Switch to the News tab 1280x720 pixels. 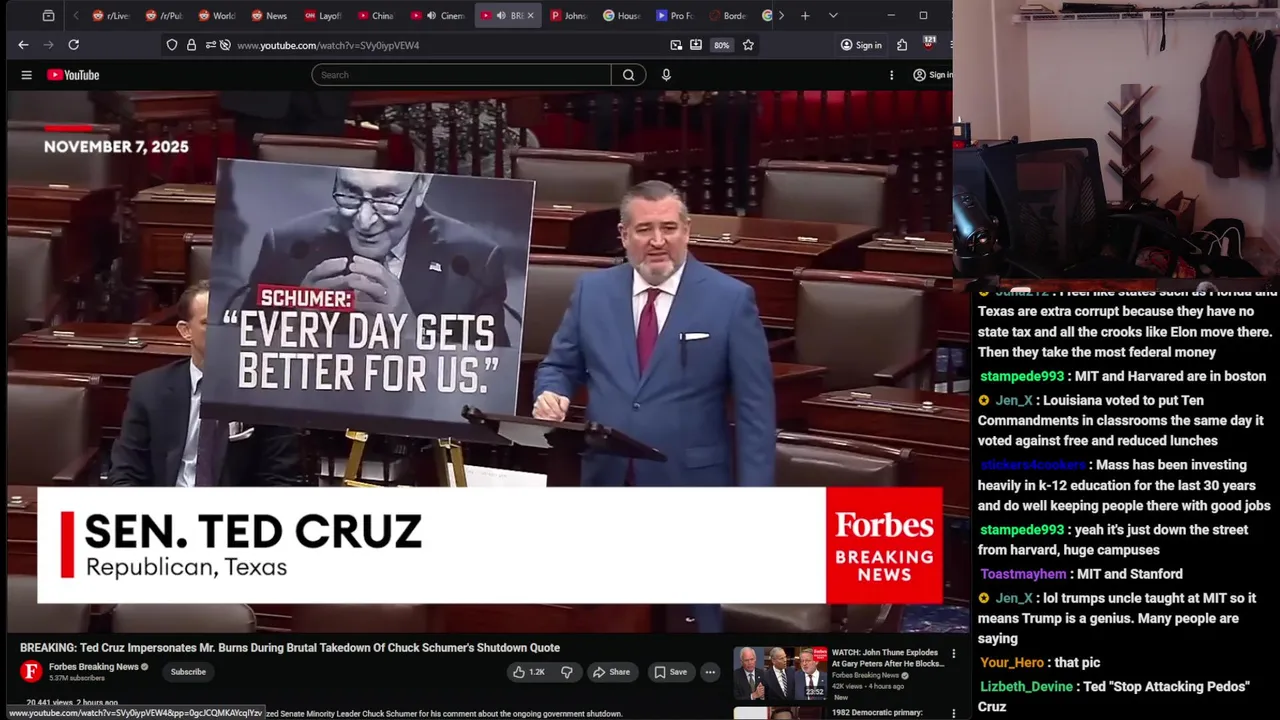point(270,16)
